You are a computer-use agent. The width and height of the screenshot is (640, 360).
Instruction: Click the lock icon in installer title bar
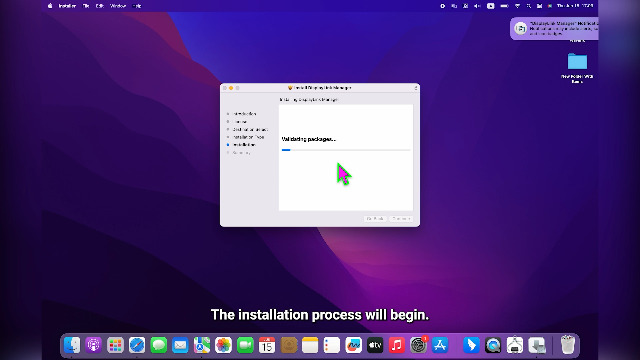click(x=416, y=88)
